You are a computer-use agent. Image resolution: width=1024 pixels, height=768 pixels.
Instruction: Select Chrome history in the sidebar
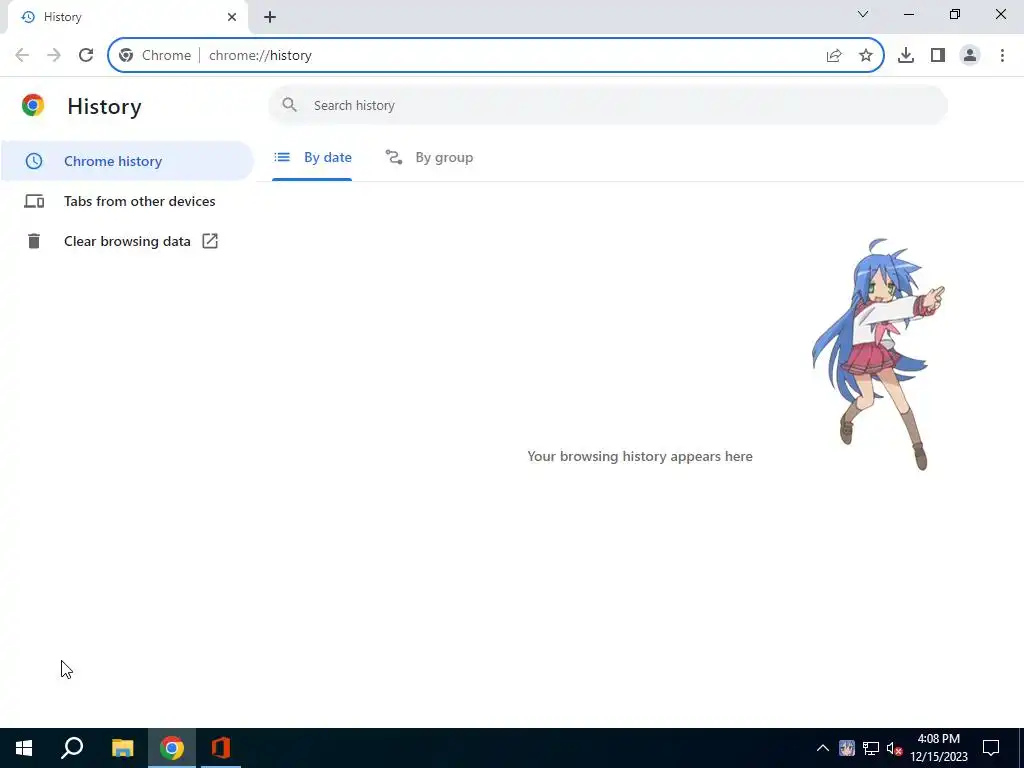[x=127, y=161]
